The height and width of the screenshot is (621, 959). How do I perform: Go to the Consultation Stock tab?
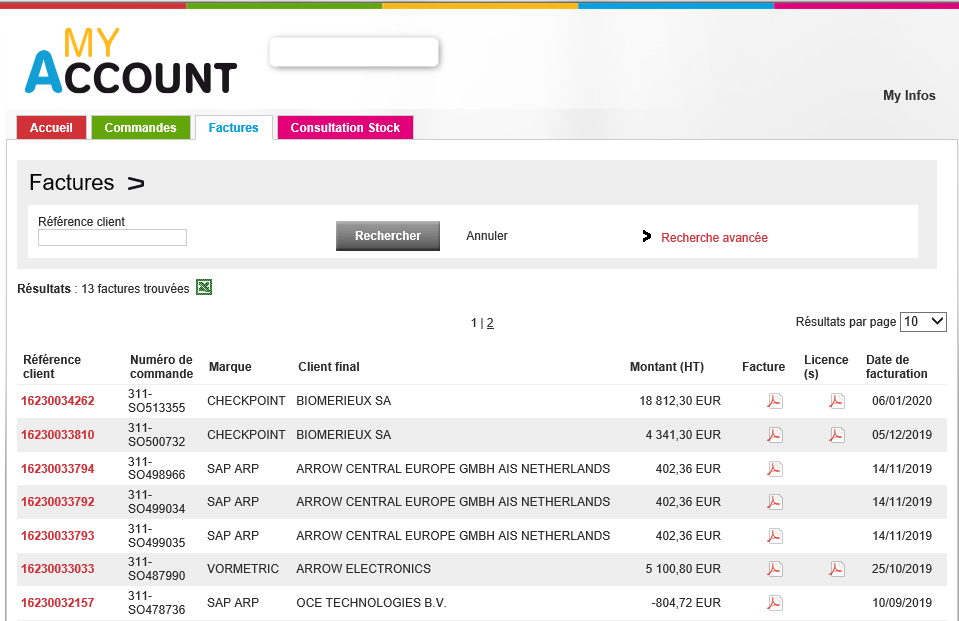point(345,128)
